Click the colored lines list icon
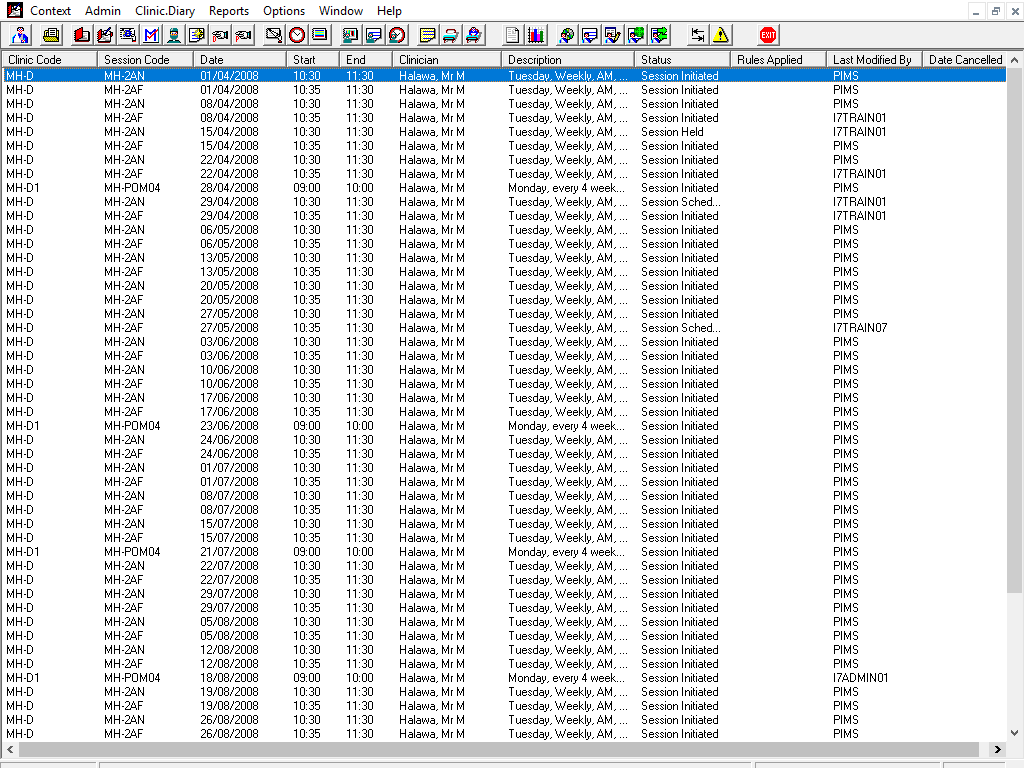Image resolution: width=1024 pixels, height=768 pixels. [x=320, y=35]
